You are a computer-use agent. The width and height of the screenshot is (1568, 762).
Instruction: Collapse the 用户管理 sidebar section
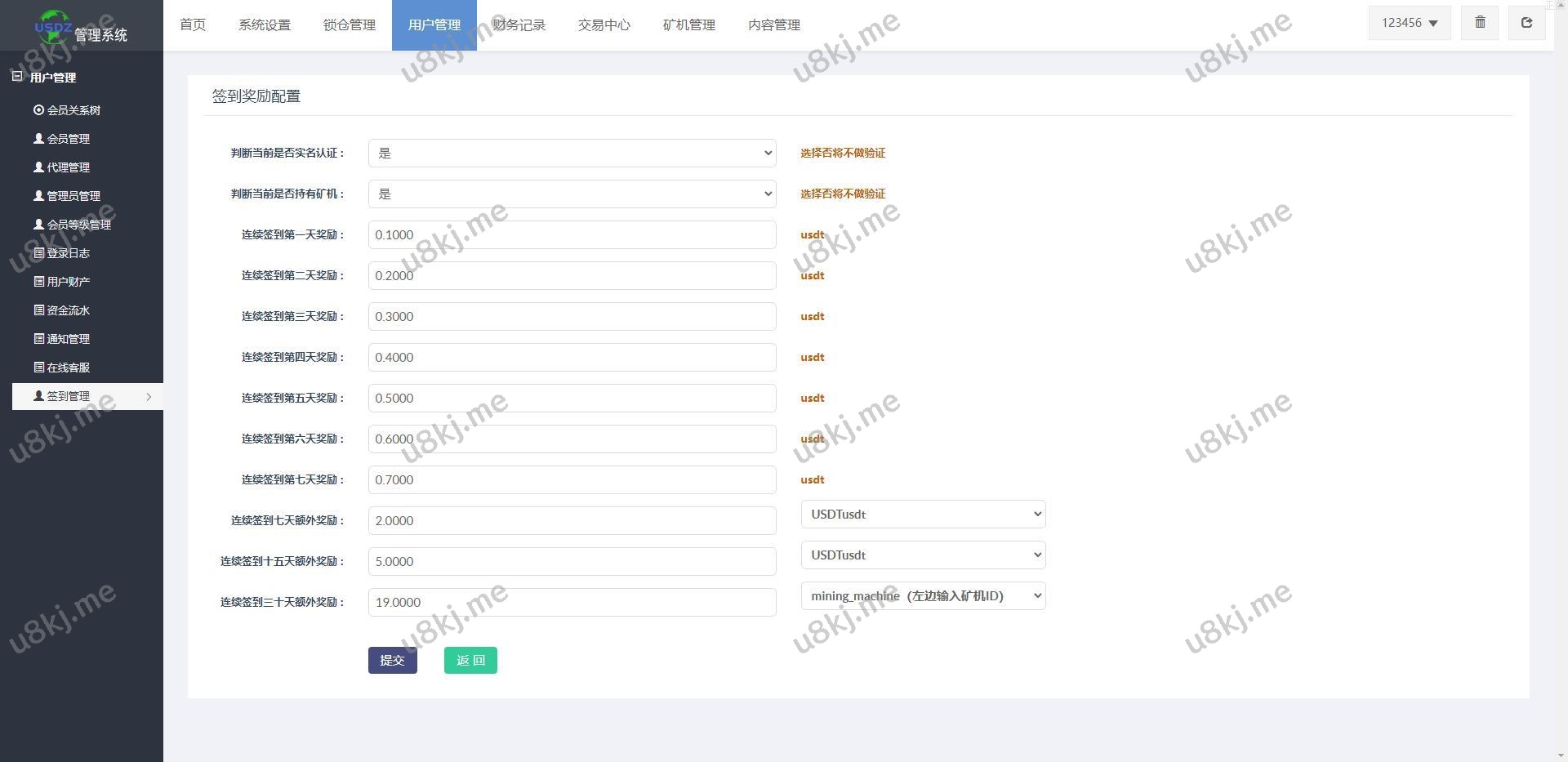pos(52,78)
